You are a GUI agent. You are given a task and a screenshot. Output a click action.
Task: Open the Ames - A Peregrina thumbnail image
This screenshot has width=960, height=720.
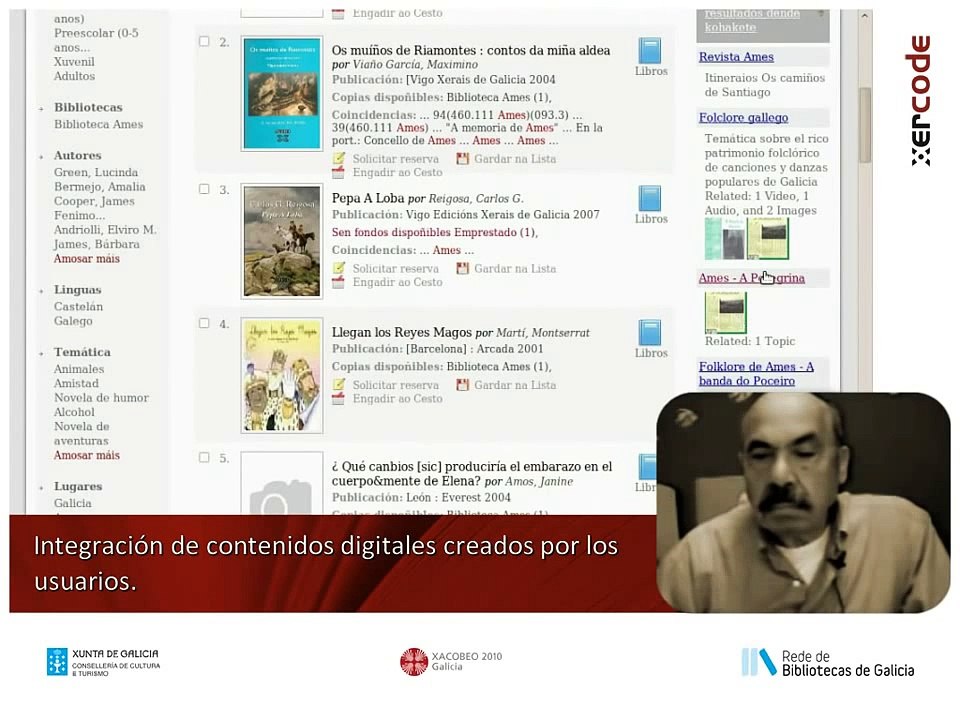pos(726,313)
